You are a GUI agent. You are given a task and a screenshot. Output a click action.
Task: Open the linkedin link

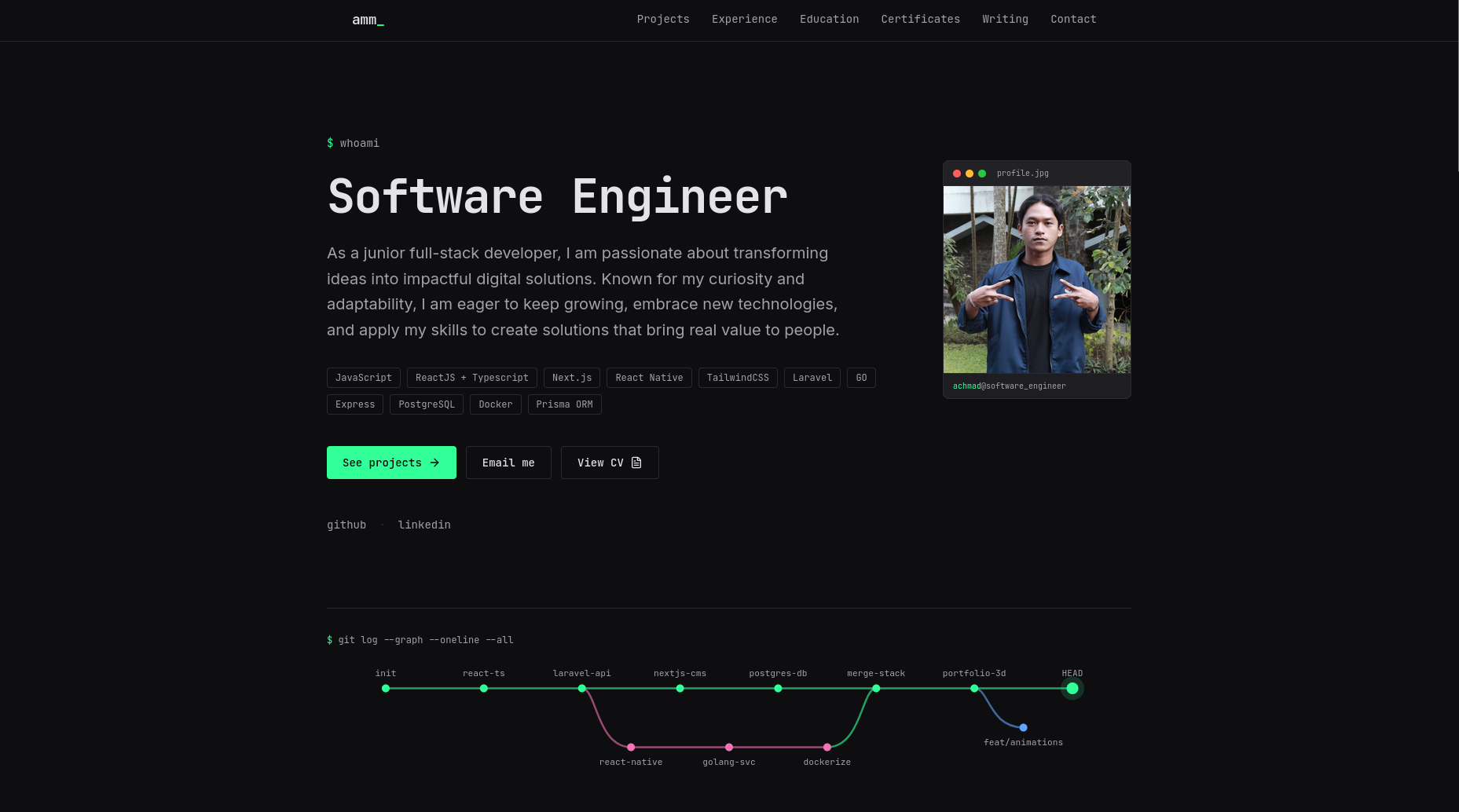tap(424, 525)
